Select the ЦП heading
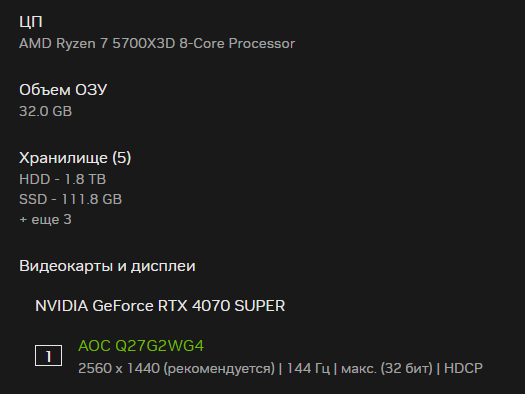 pyautogui.click(x=31, y=22)
